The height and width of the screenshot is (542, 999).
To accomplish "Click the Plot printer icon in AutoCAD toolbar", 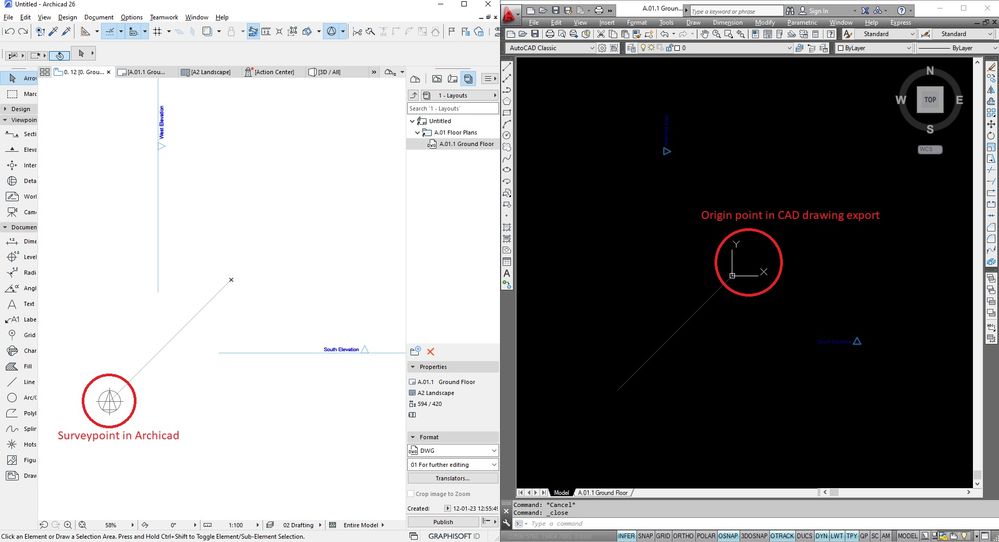I will [x=549, y=34].
